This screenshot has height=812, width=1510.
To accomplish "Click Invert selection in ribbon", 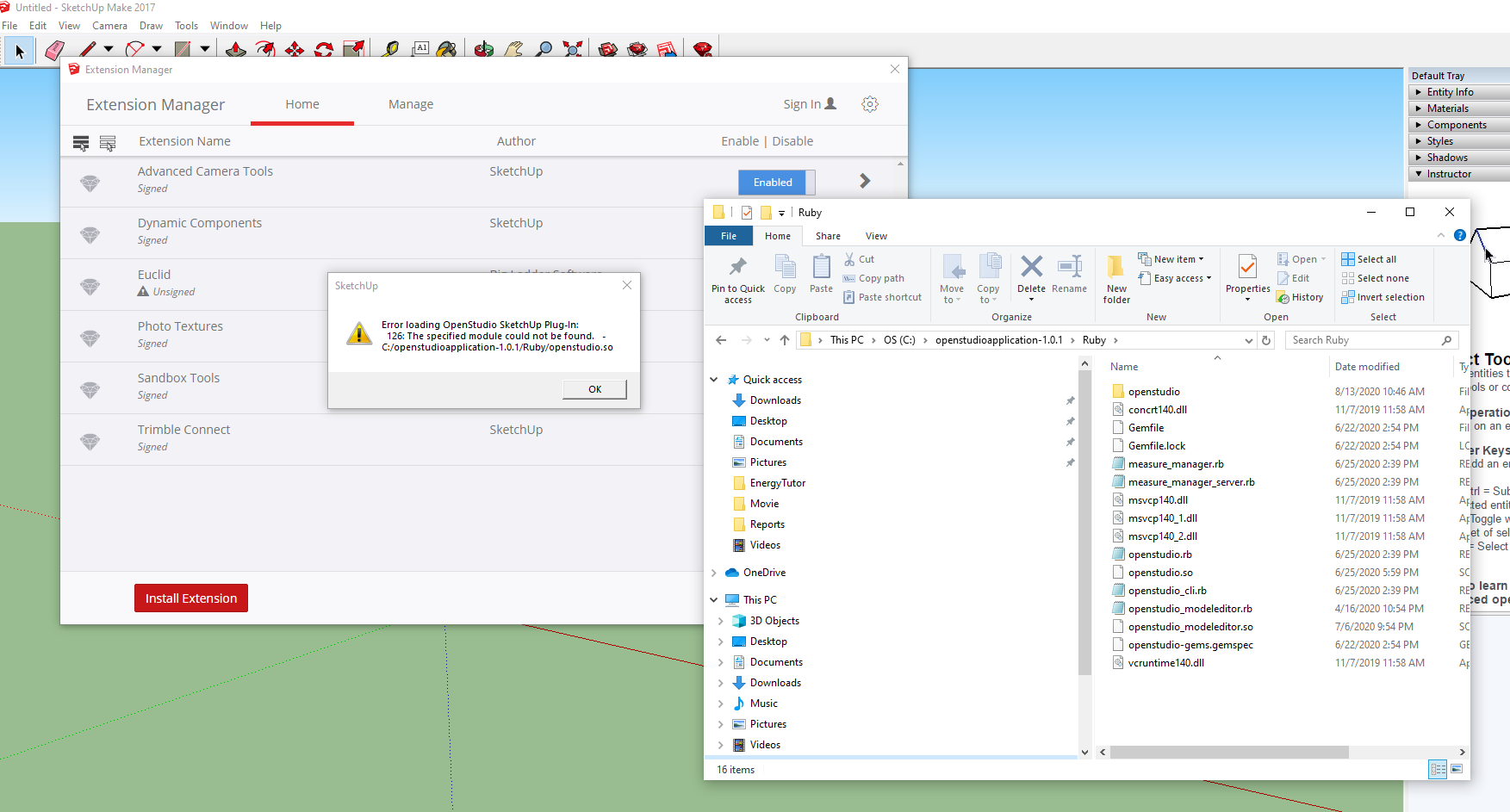I will (x=1383, y=297).
